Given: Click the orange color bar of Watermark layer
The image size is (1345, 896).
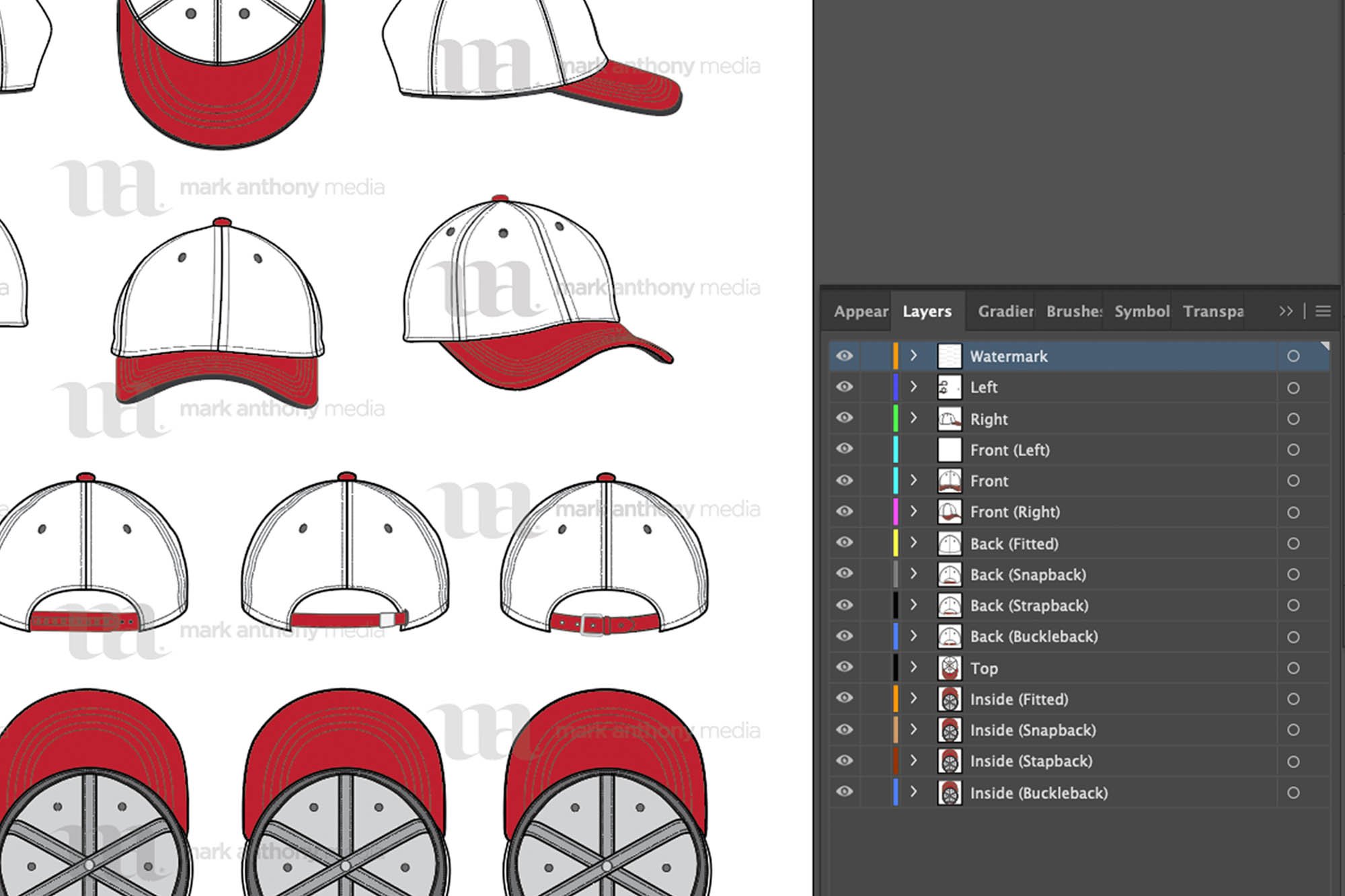Looking at the screenshot, I should pos(896,356).
